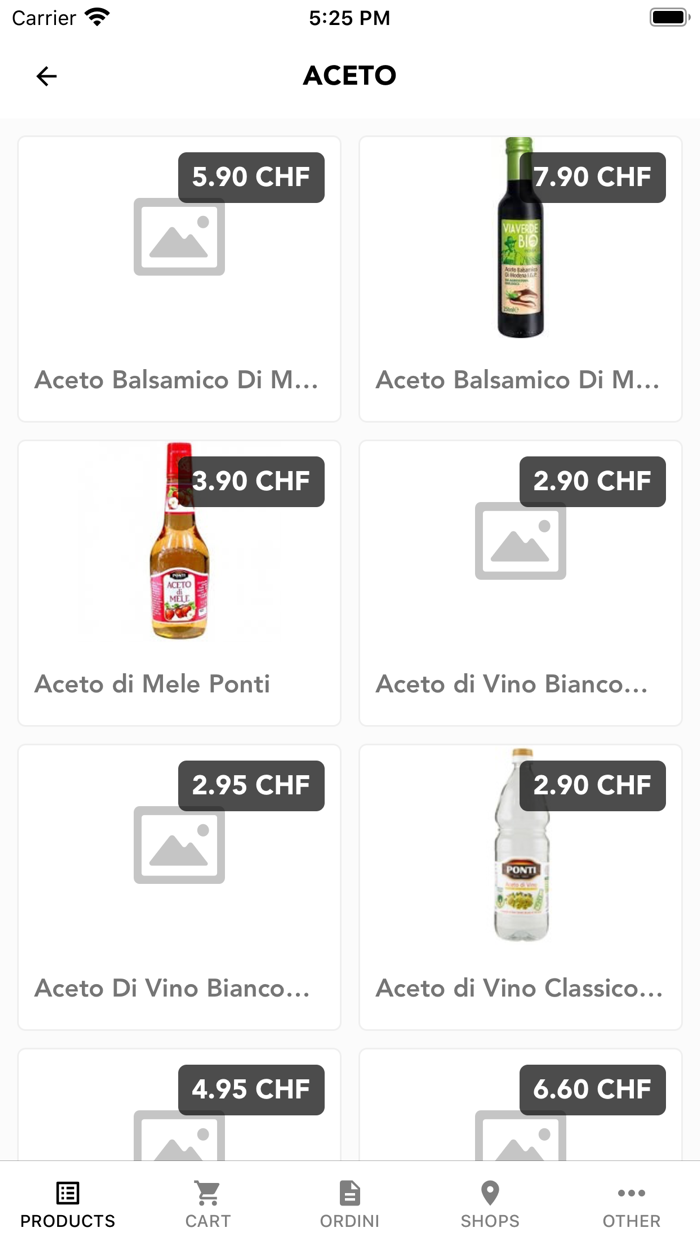This screenshot has height=1244, width=700.
Task: Tap the ORDINI document icon
Action: [x=349, y=1193]
